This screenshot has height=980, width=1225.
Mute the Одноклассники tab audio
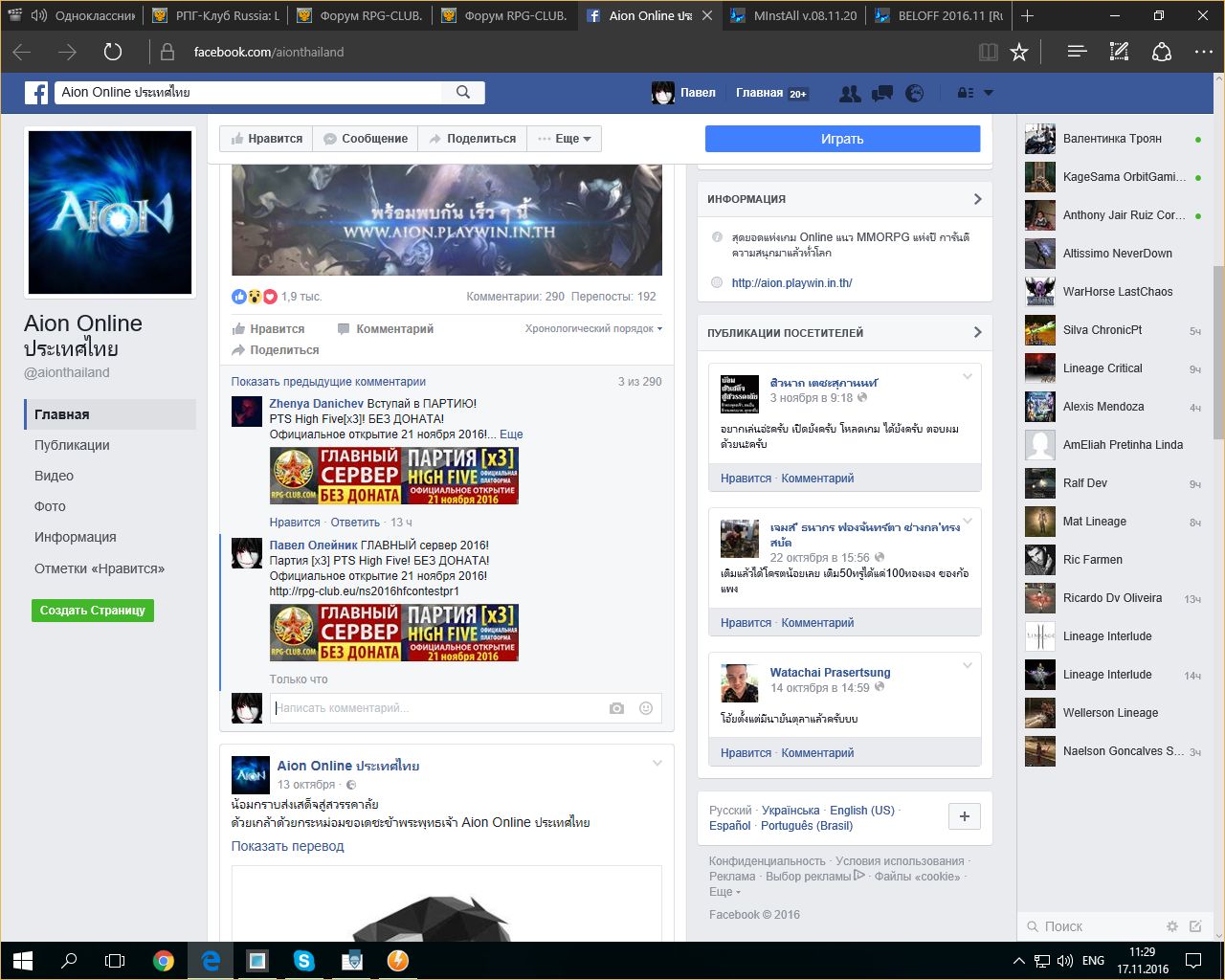click(39, 15)
